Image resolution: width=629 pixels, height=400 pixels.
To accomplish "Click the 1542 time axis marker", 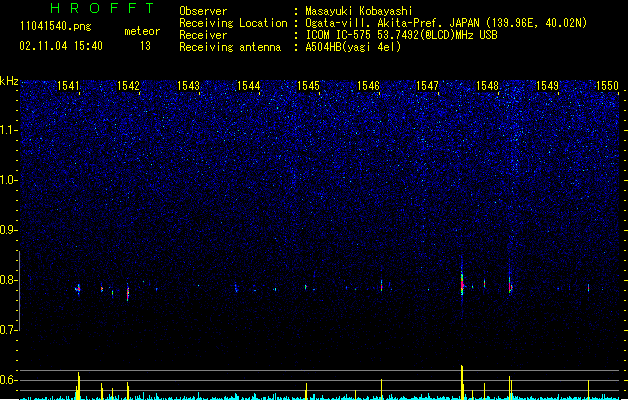I will click(128, 86).
